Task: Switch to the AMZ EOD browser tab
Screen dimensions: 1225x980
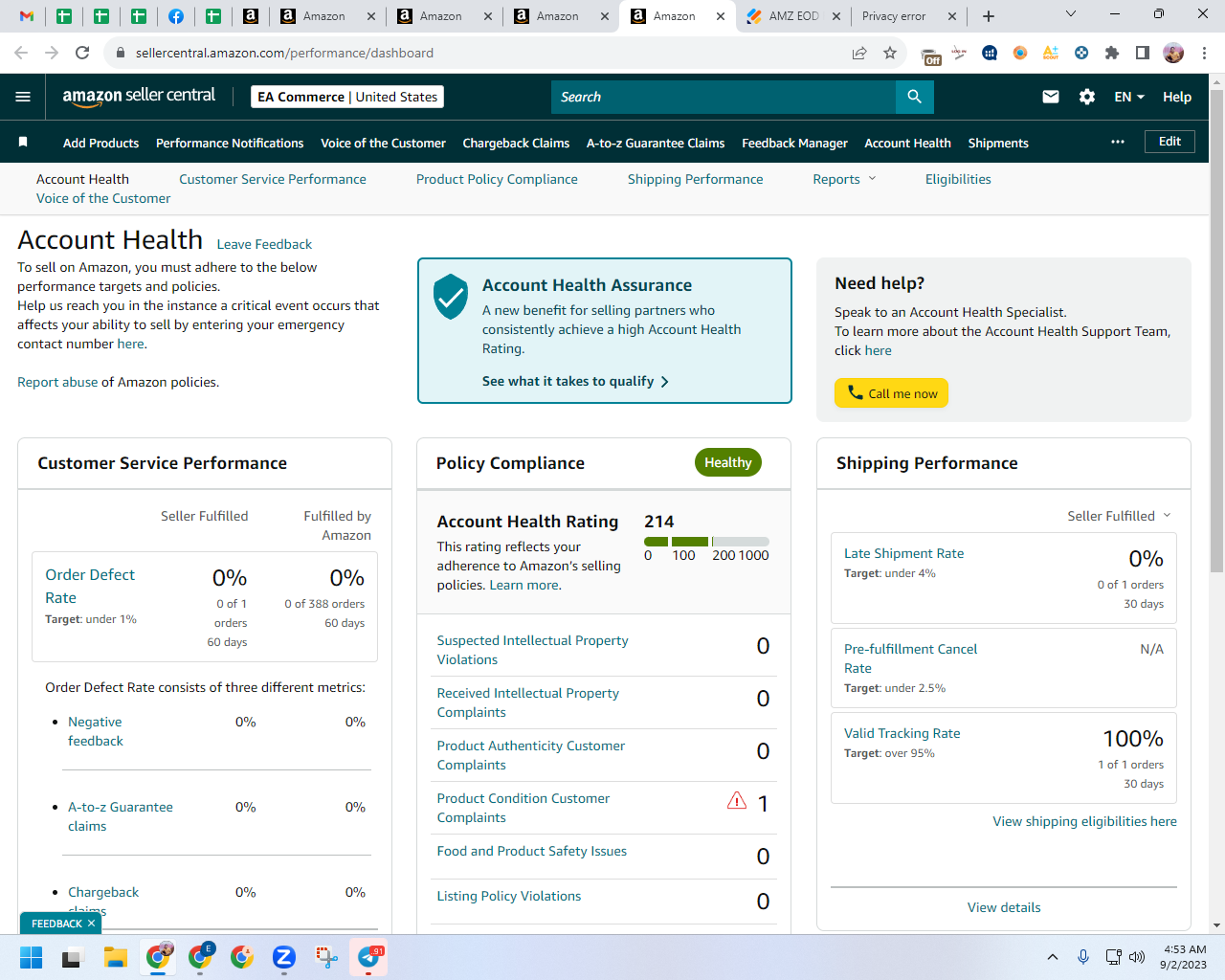Action: [x=793, y=16]
